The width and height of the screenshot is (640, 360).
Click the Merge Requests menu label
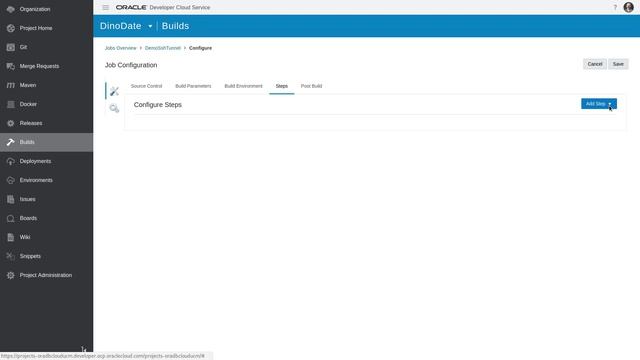[39, 66]
